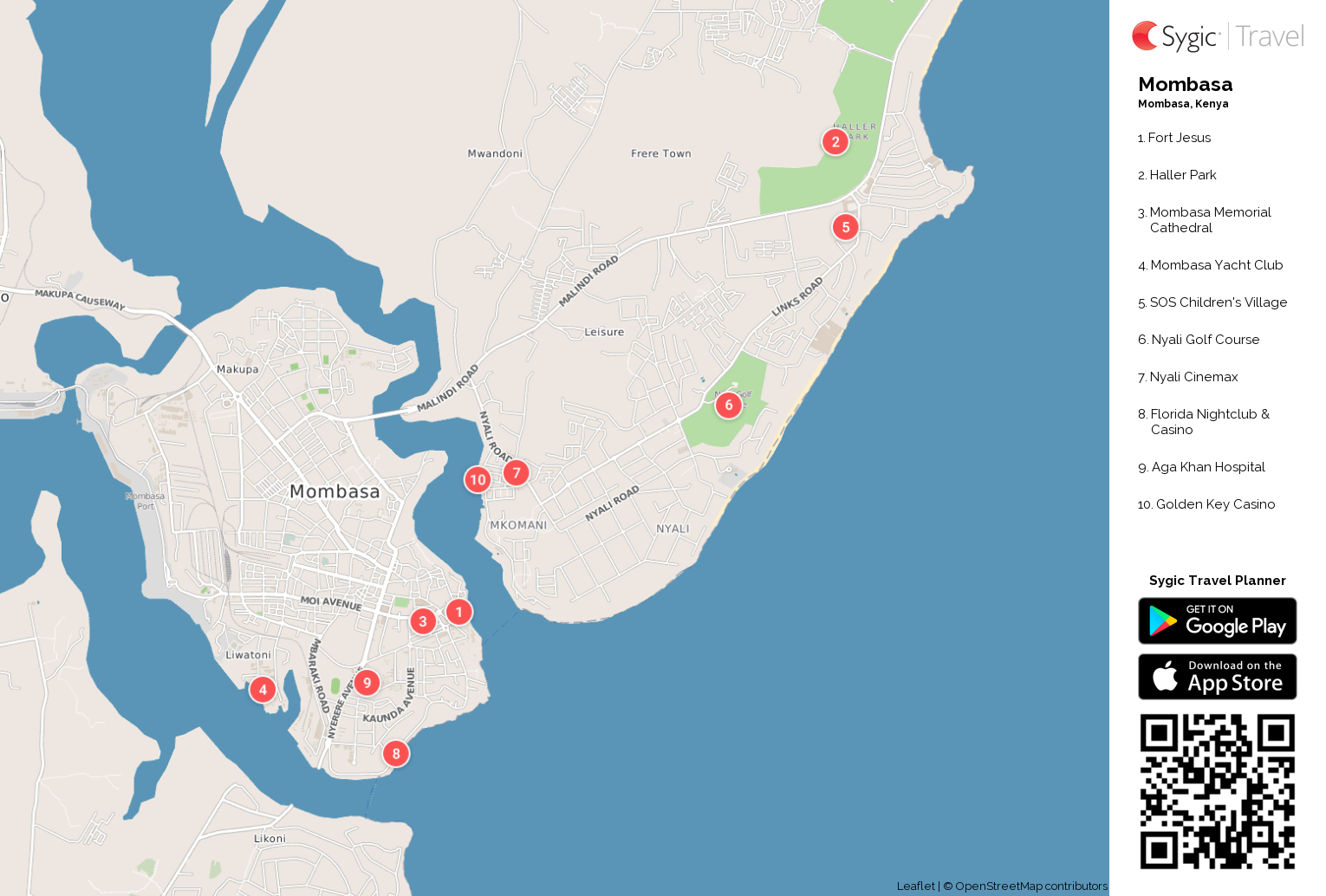Click '1. Fort Jesus' in the list
This screenshot has width=1326, height=896.
click(1174, 138)
